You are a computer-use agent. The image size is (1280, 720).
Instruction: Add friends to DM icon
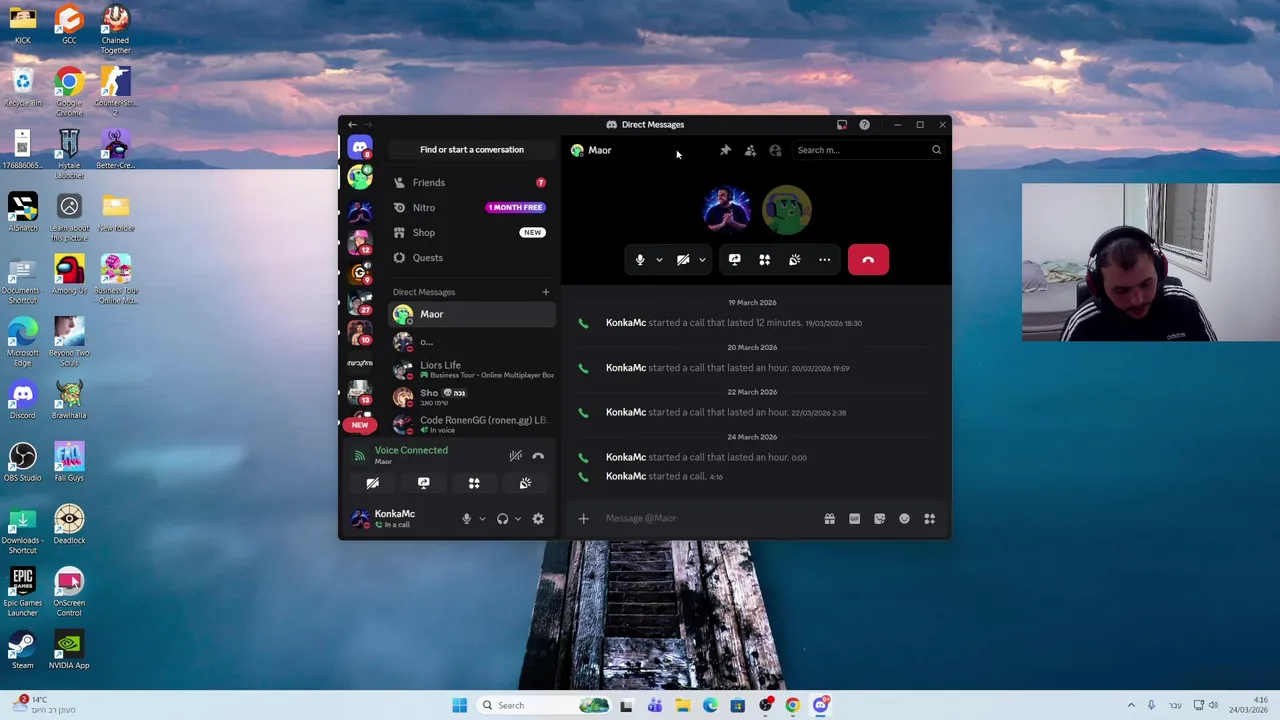click(750, 150)
